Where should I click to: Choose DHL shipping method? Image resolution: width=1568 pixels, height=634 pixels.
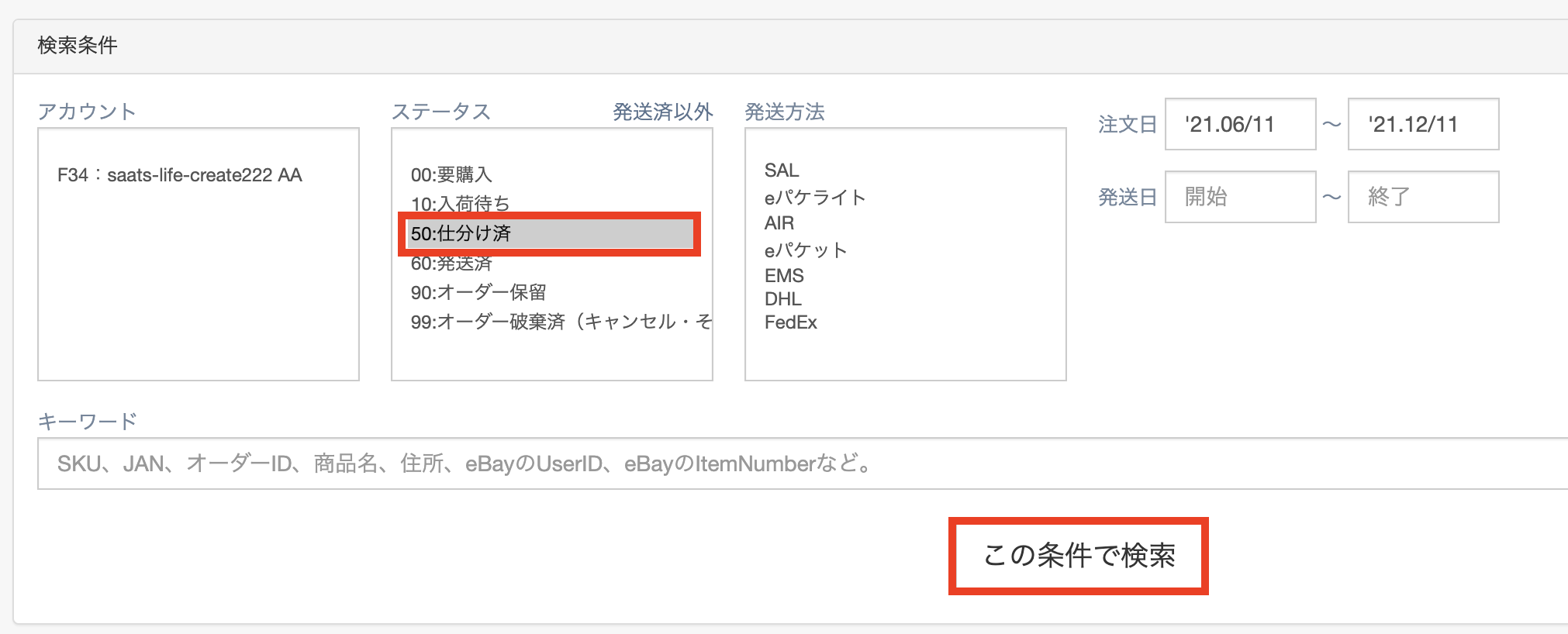782,299
